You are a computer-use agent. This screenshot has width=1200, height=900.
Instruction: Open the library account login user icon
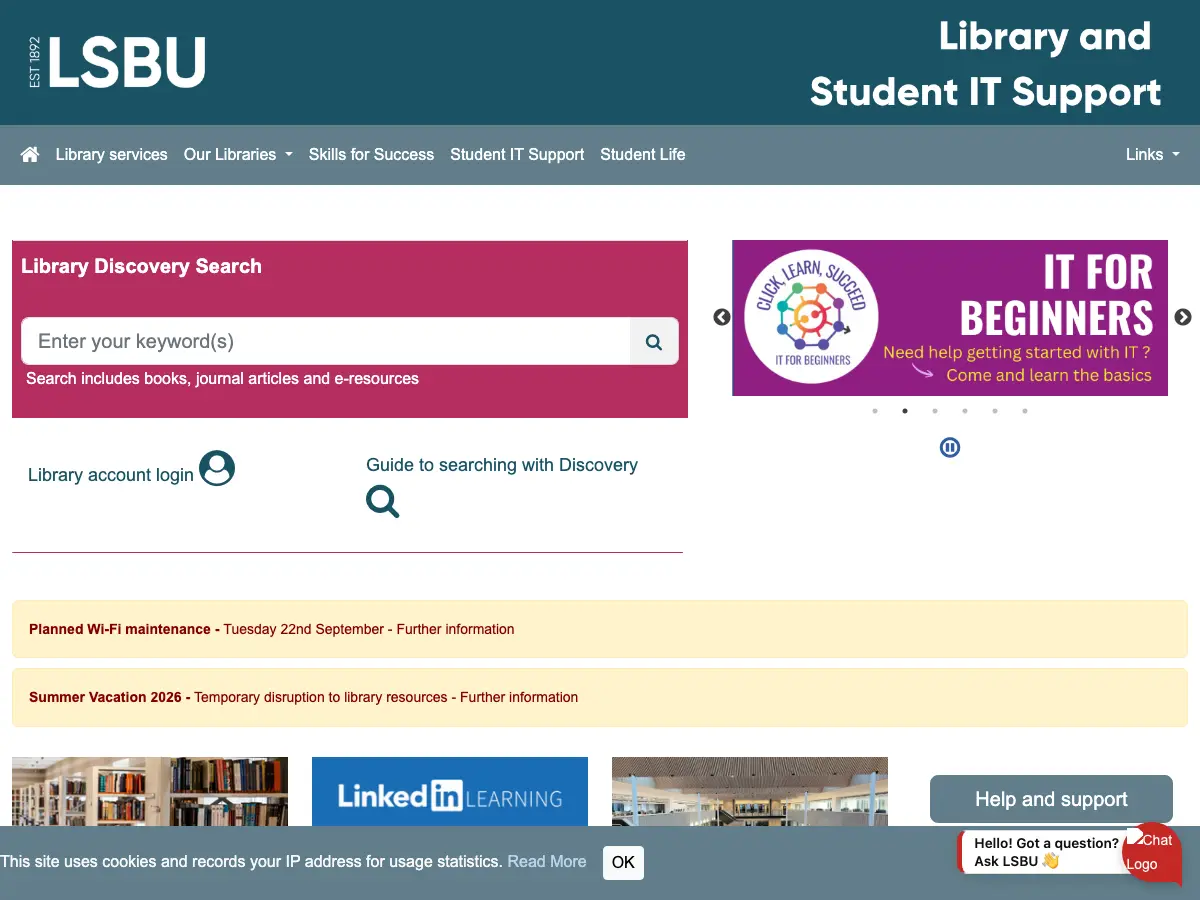[217, 468]
